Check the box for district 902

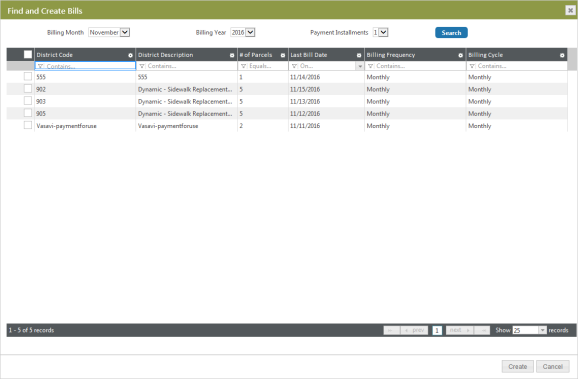coord(28,88)
